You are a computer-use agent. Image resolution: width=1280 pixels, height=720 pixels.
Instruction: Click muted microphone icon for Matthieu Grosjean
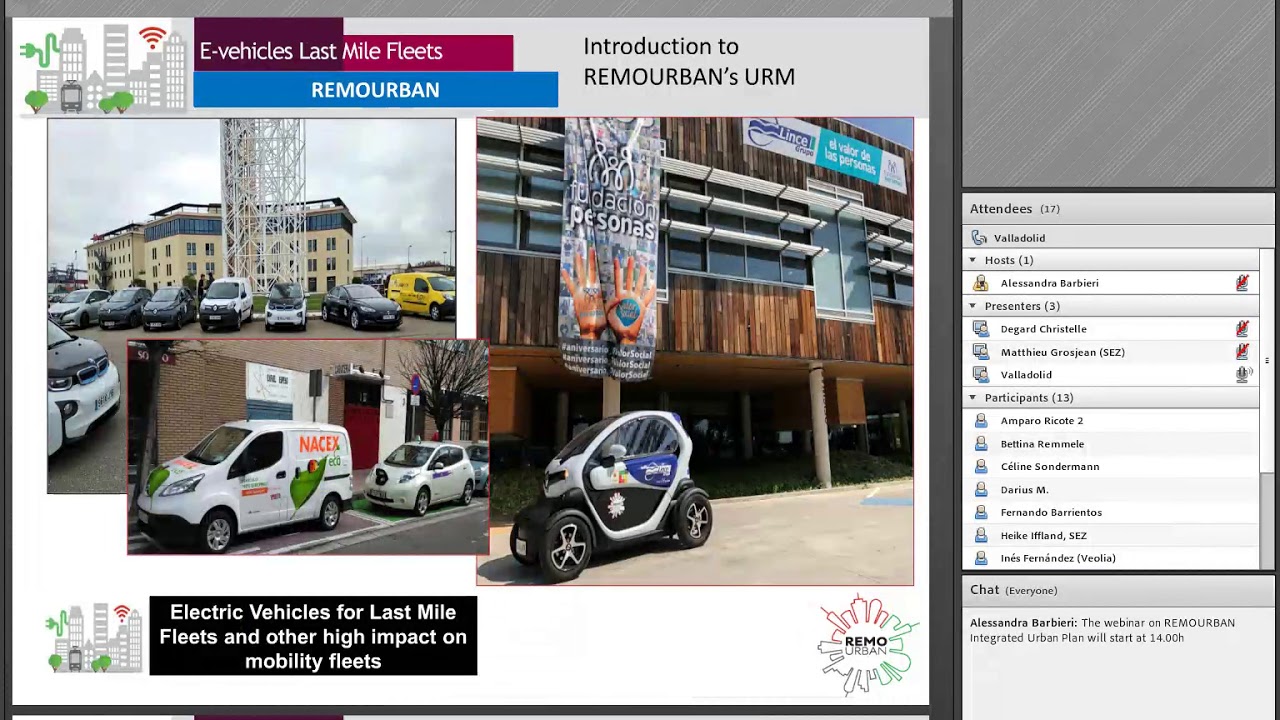(x=1242, y=352)
